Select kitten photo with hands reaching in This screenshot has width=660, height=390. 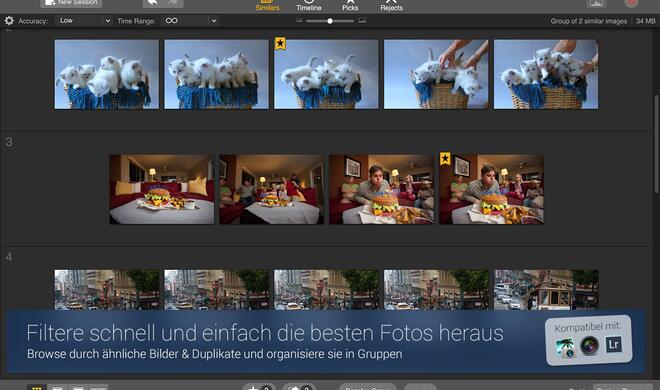[436, 74]
